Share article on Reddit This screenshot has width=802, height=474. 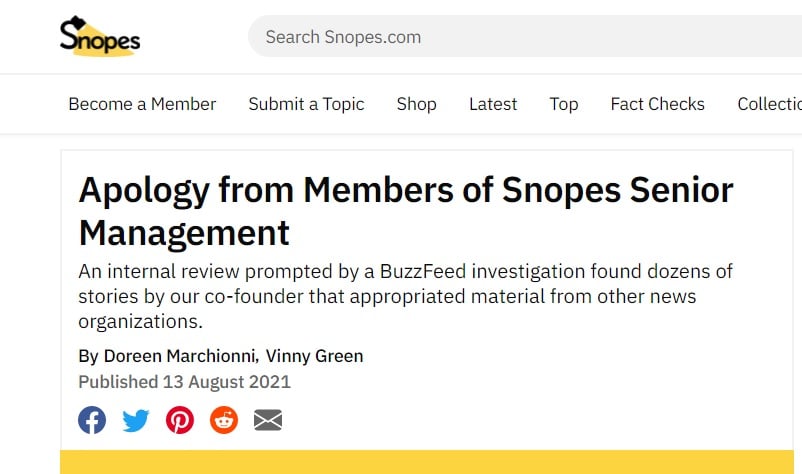pyautogui.click(x=224, y=420)
